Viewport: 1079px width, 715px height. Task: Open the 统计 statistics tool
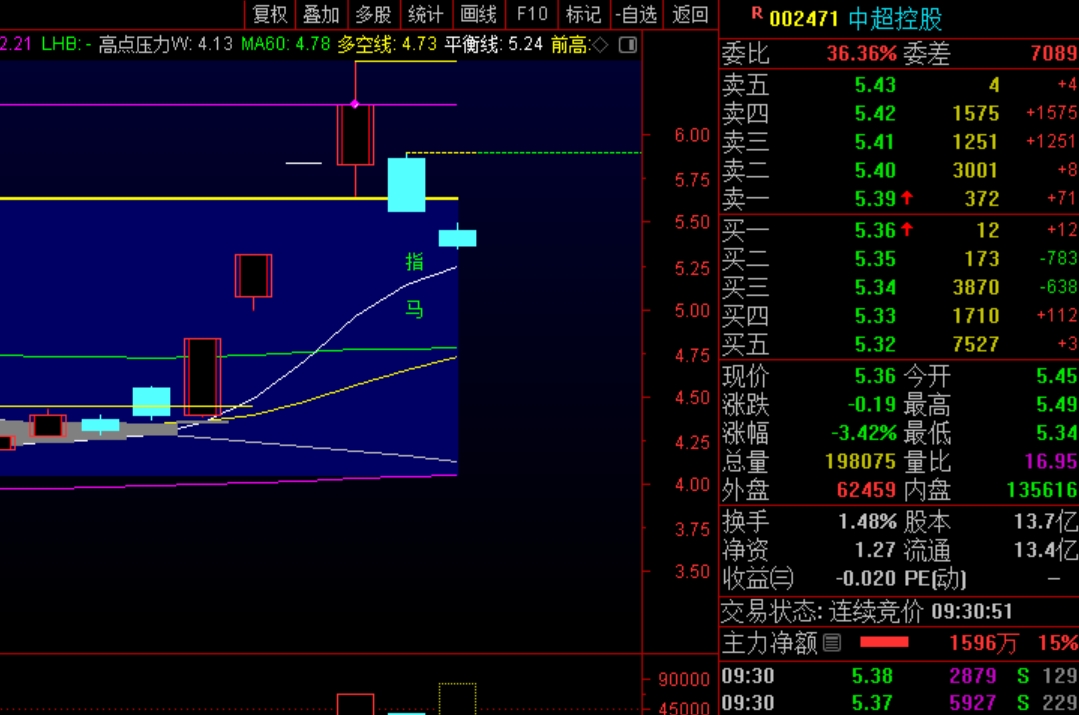coord(426,14)
